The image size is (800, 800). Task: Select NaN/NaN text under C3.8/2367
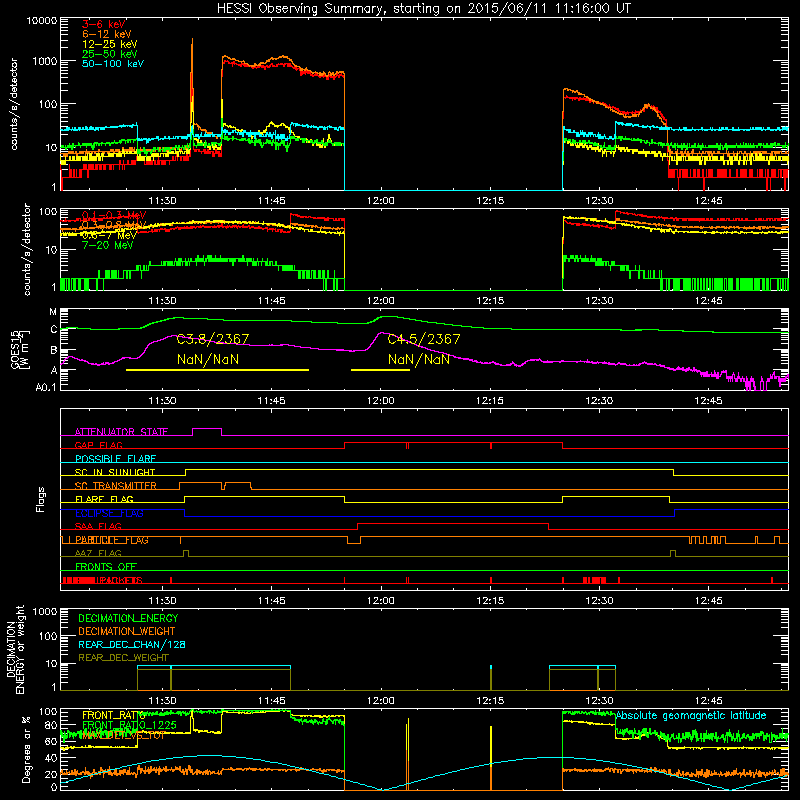click(x=208, y=359)
